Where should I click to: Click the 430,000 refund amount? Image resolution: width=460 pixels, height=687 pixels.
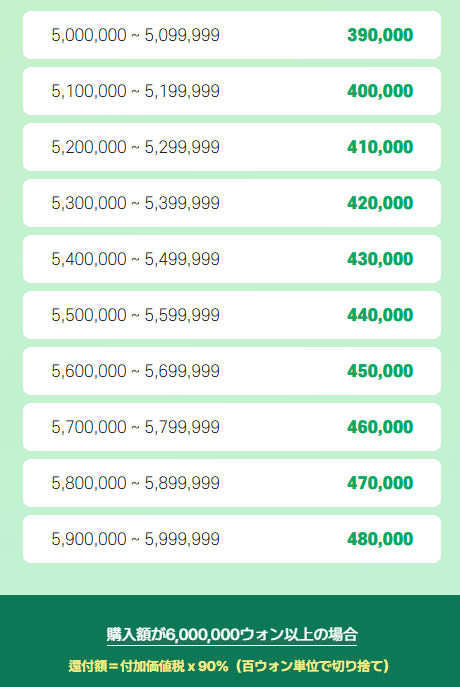380,259
